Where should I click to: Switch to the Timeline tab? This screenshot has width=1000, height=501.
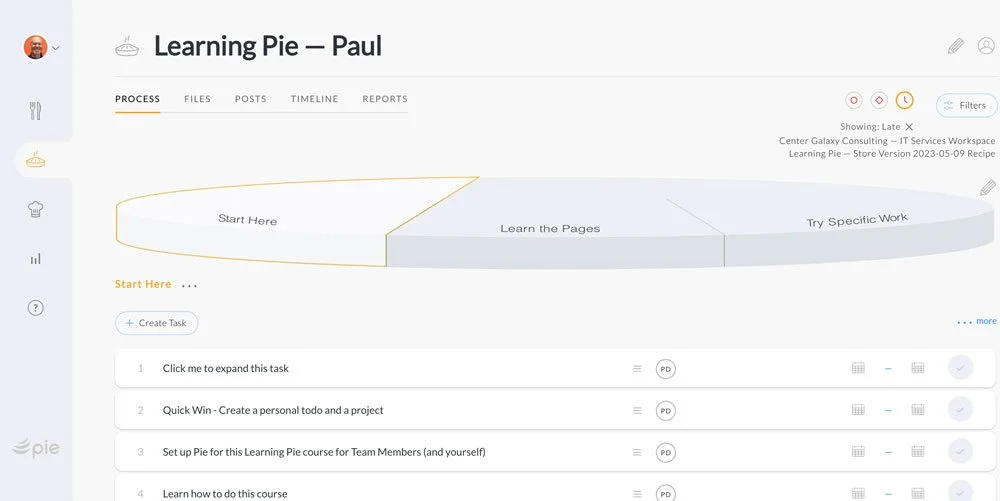pyautogui.click(x=314, y=99)
